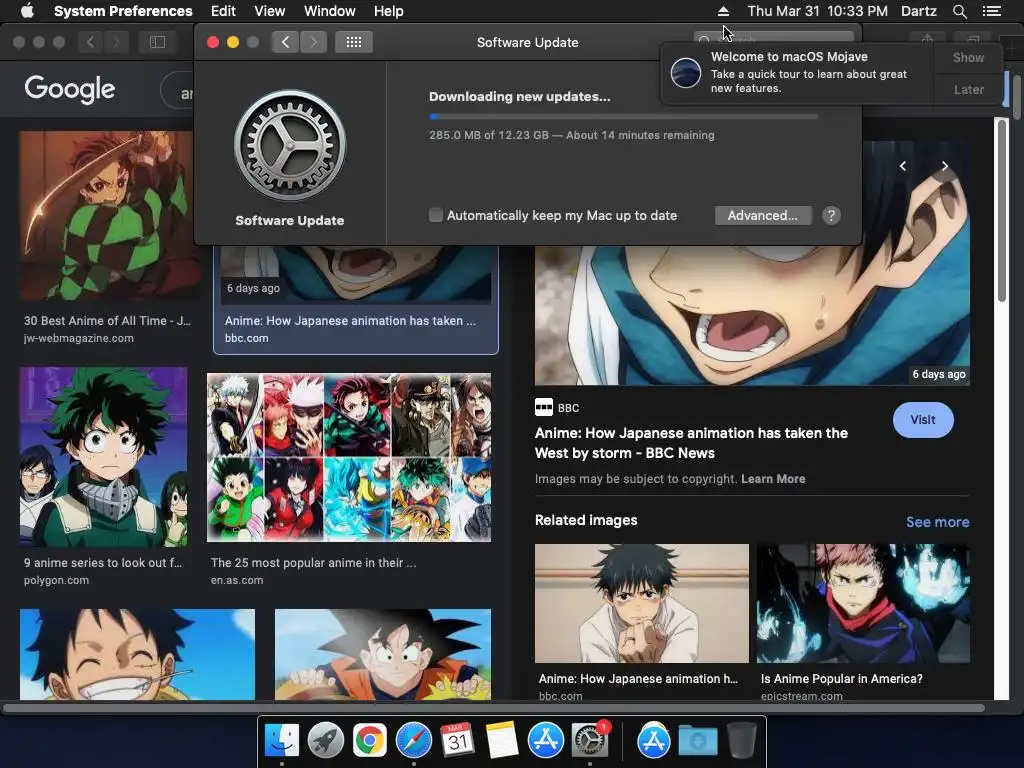Click the en.as.com source text

point(237,580)
